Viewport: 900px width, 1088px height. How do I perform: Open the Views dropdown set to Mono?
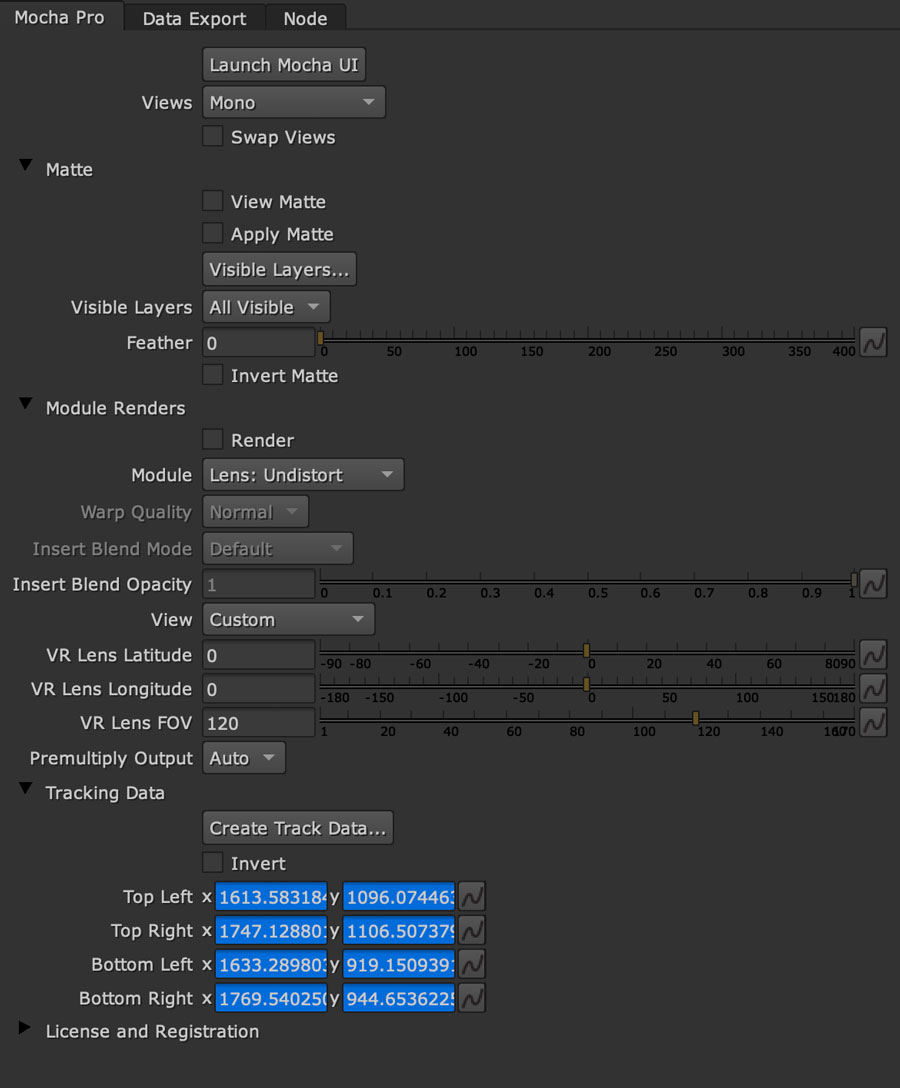pos(294,103)
